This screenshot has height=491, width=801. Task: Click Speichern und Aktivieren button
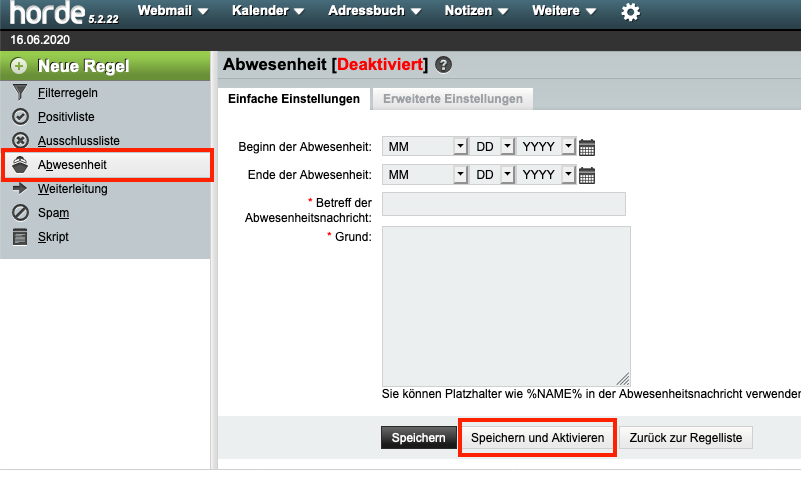(x=537, y=438)
